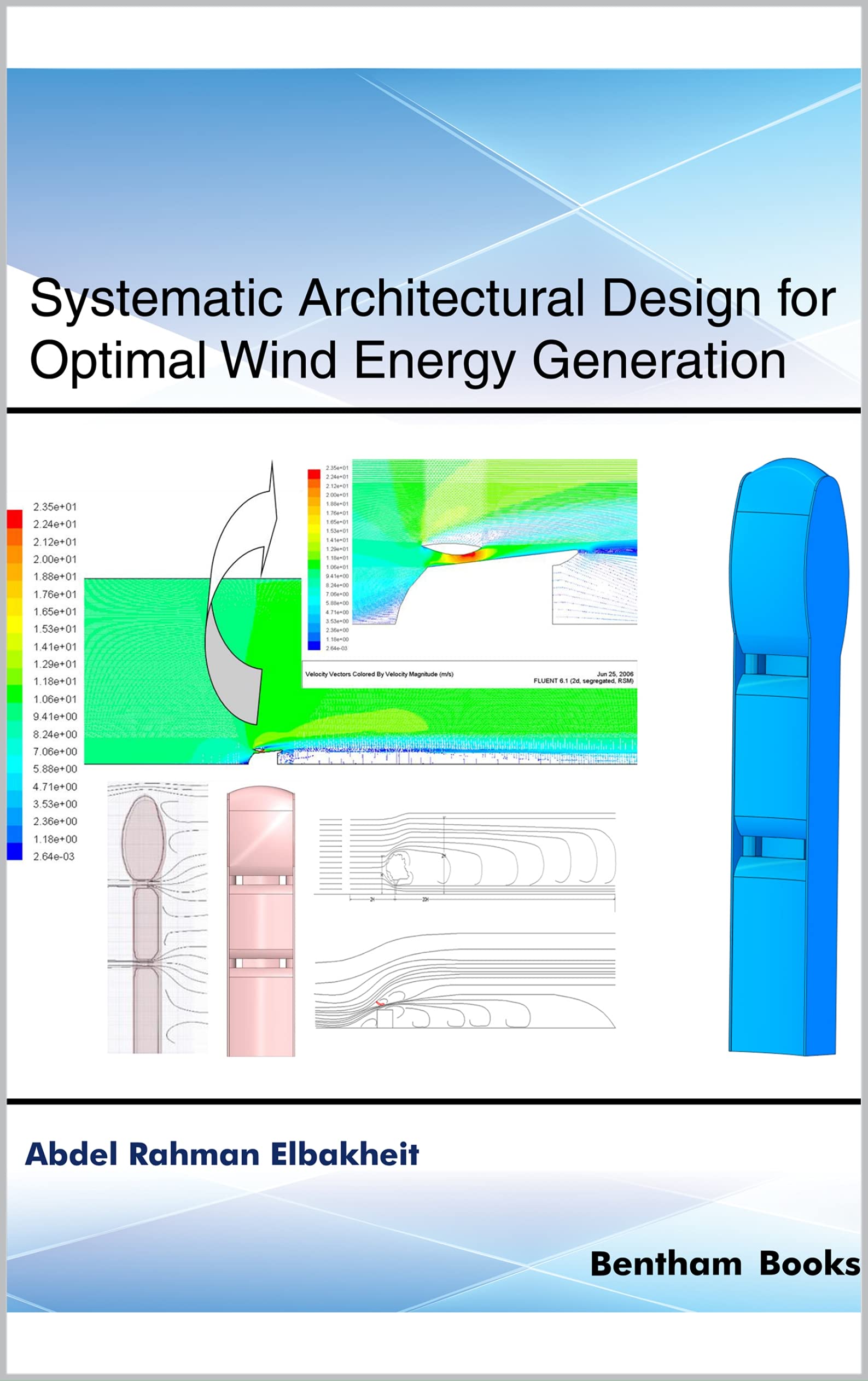The width and height of the screenshot is (868, 1381).
Task: Click "Velocity Vectors Colored By Velocity Magnitude (m/s)" caption
Action: tap(379, 674)
